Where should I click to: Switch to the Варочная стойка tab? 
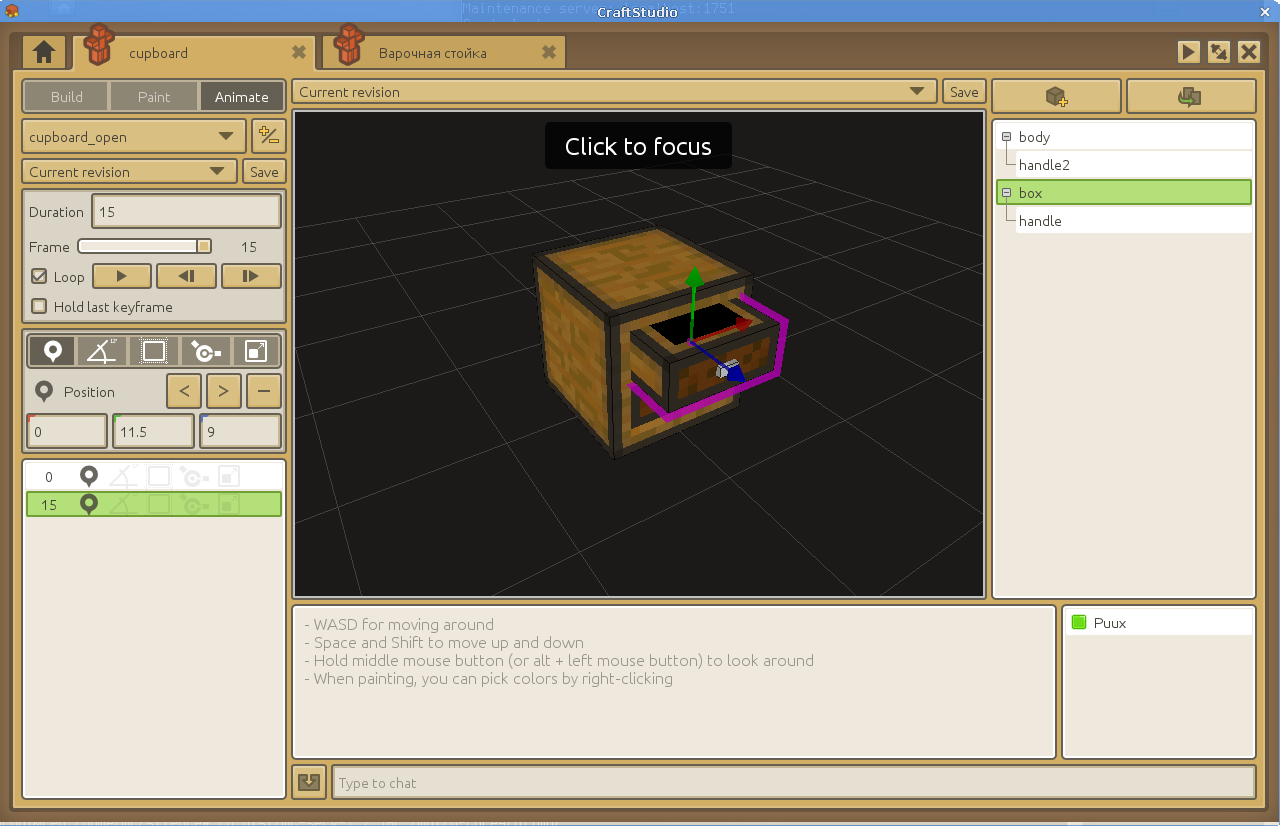(x=432, y=53)
